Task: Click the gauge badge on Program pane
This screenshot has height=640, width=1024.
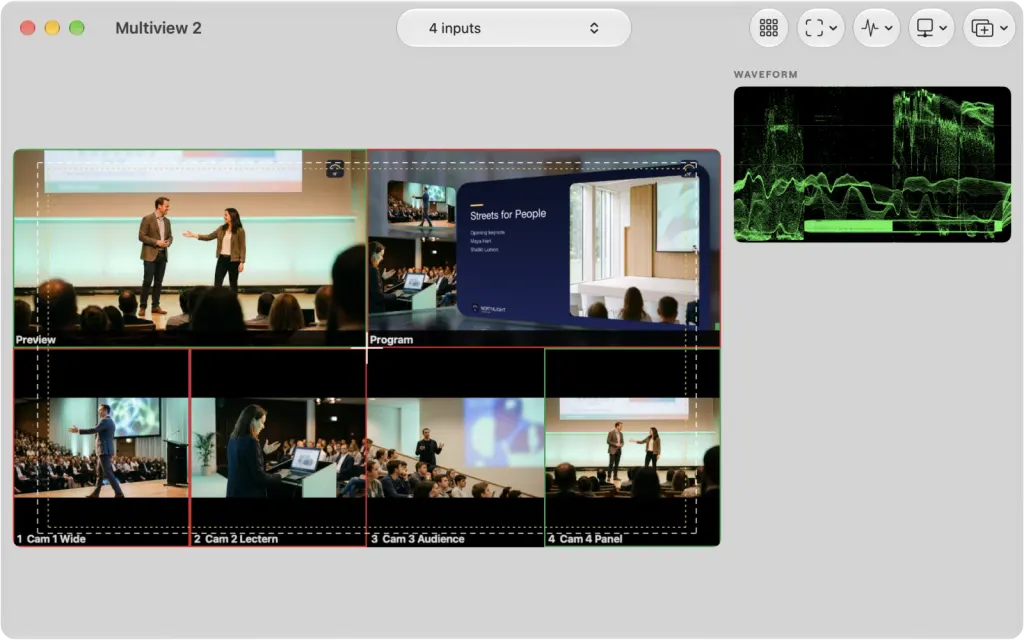Action: point(688,169)
